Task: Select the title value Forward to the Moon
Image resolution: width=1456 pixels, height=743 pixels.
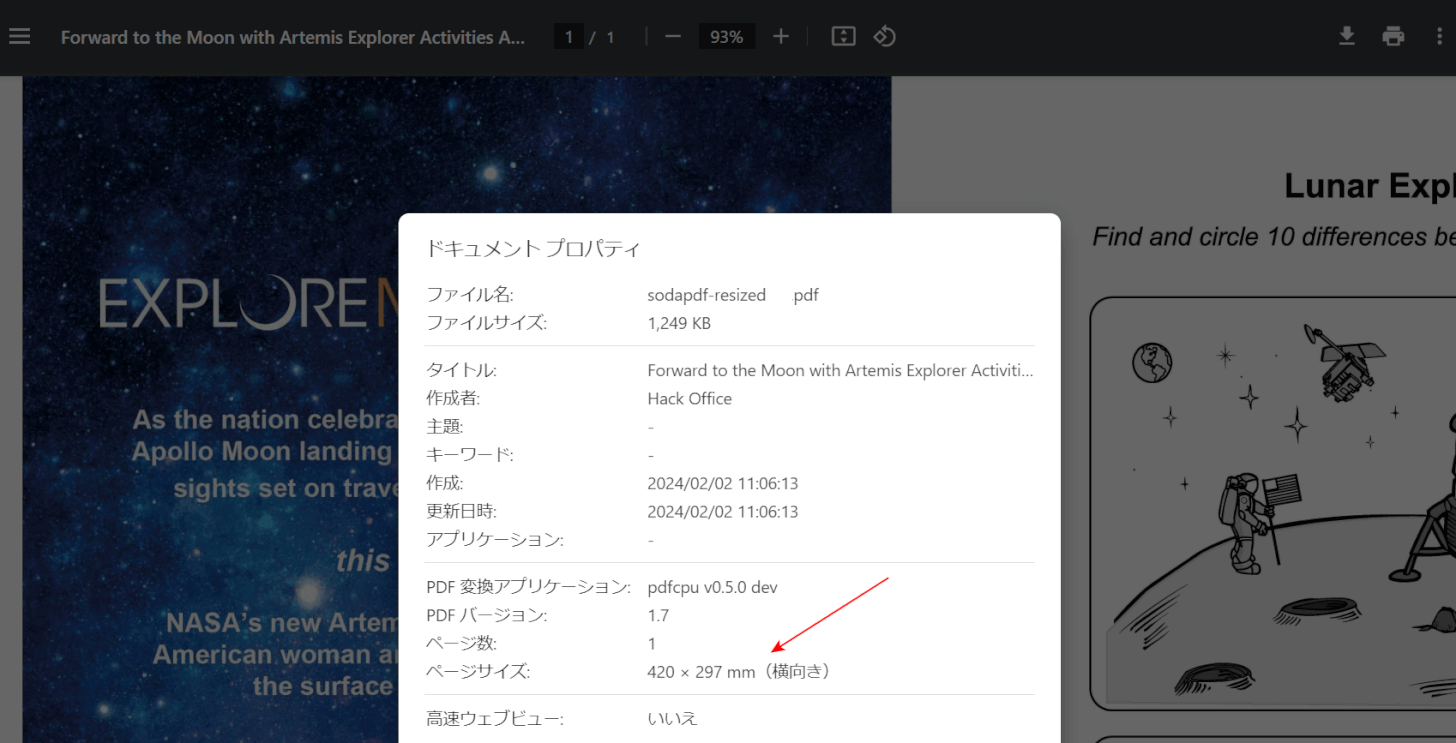Action: coord(840,370)
